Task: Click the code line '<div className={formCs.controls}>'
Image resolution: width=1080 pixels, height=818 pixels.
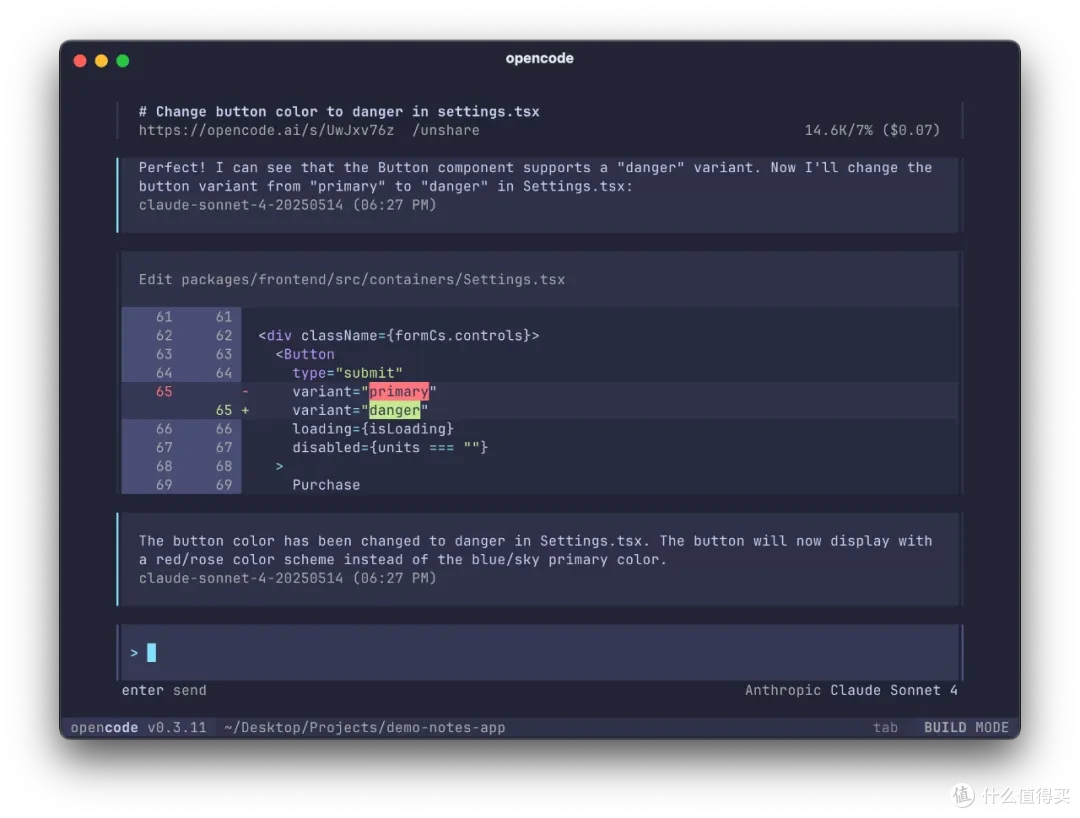Action: coord(399,335)
